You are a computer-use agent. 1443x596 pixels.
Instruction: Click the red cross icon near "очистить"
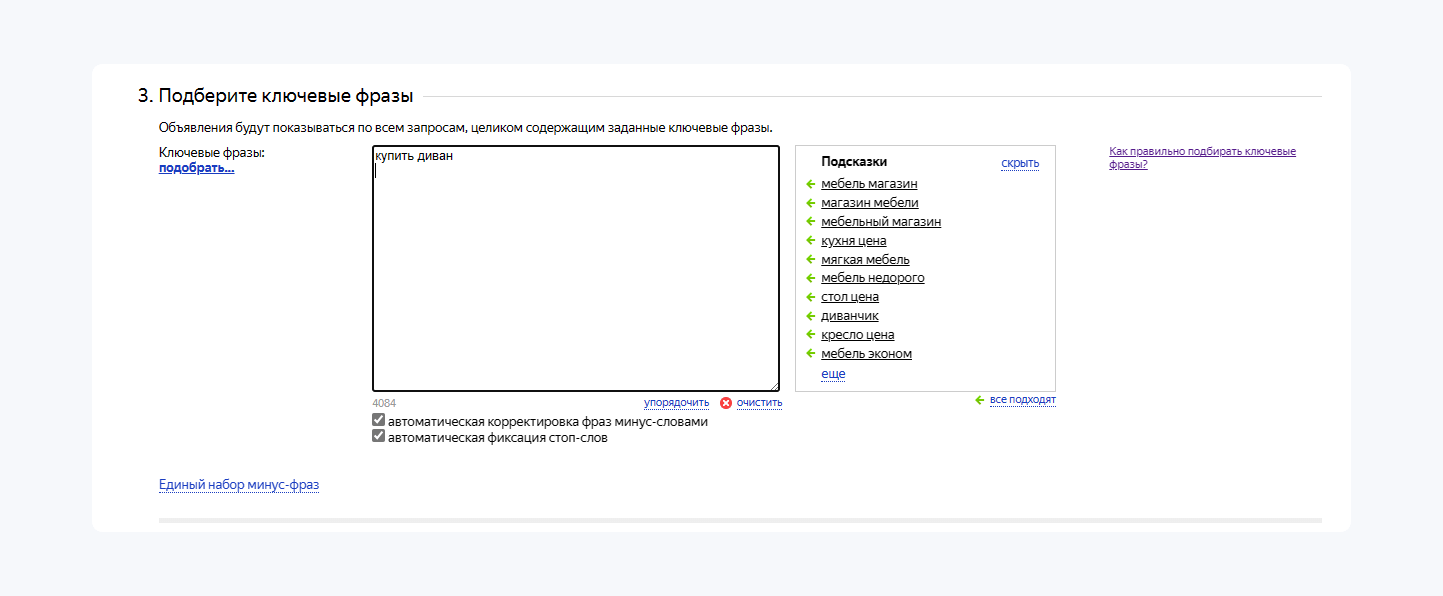pyautogui.click(x=726, y=403)
